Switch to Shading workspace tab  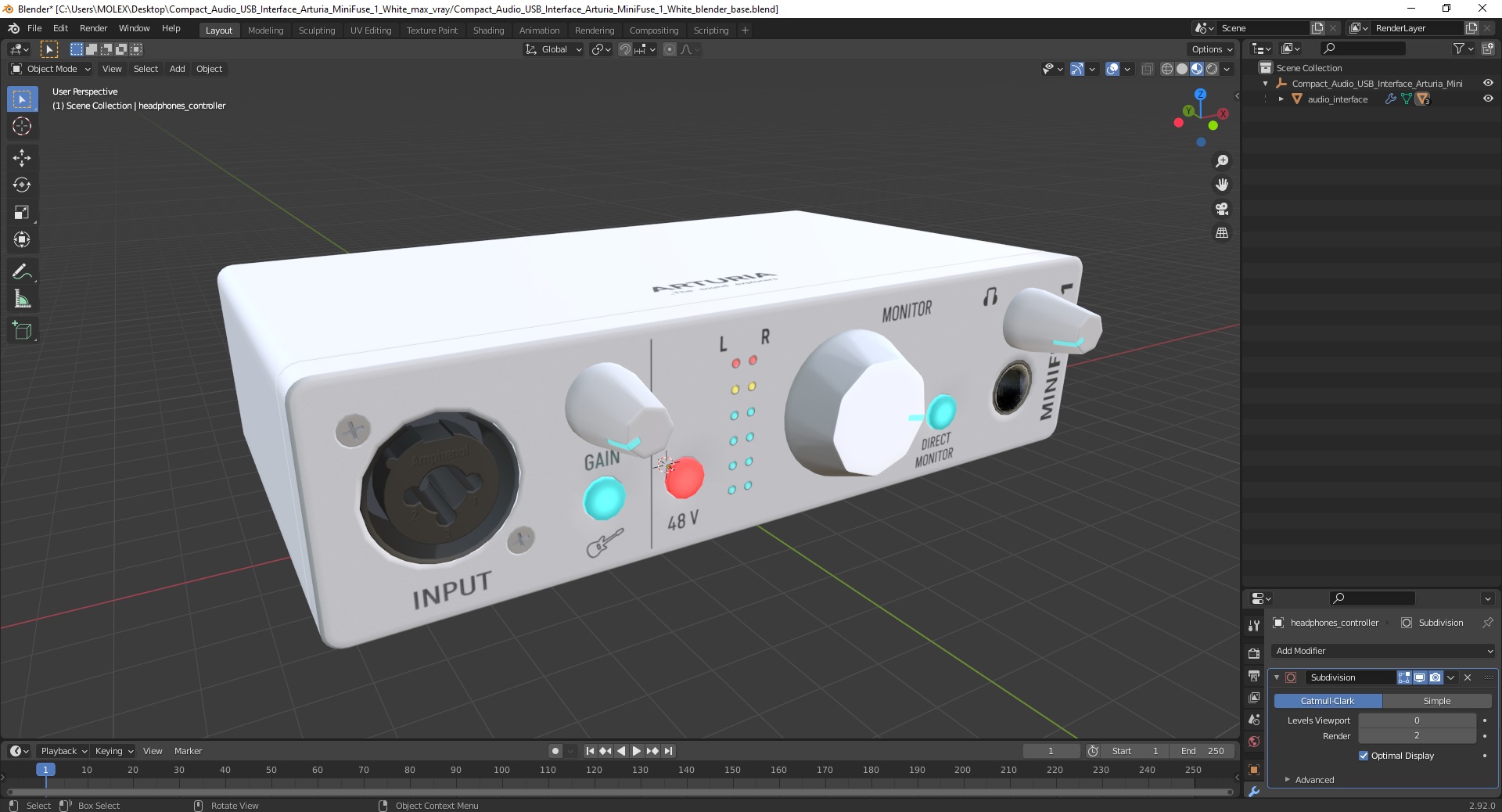[488, 31]
